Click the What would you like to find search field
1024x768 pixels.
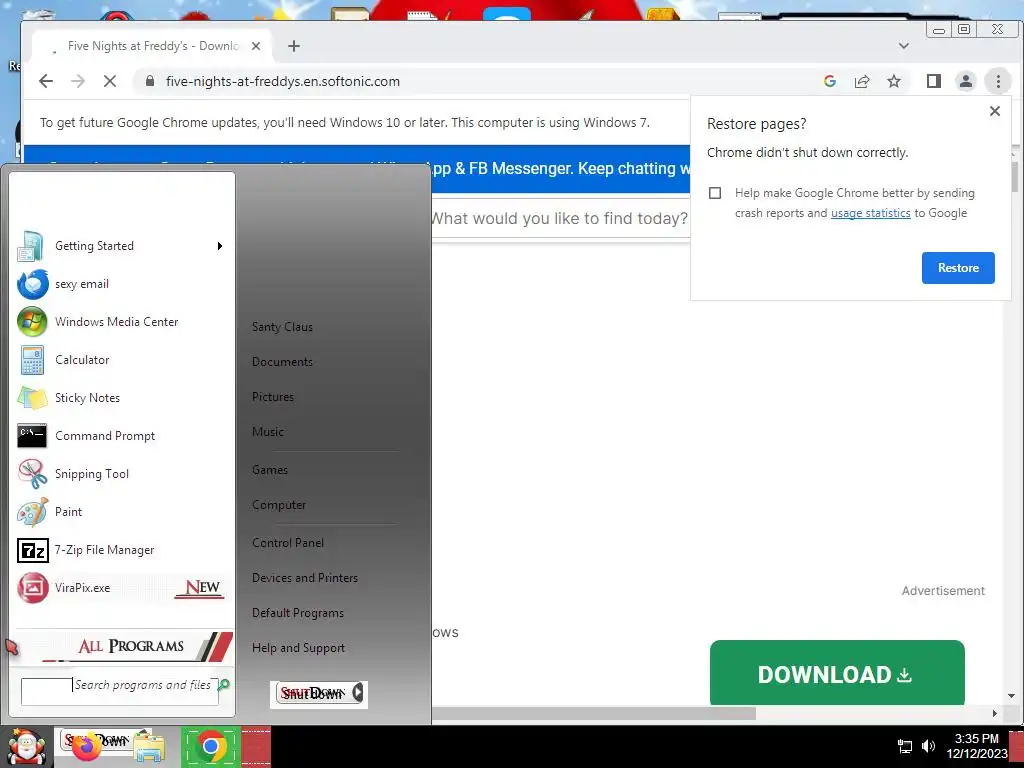coord(559,218)
